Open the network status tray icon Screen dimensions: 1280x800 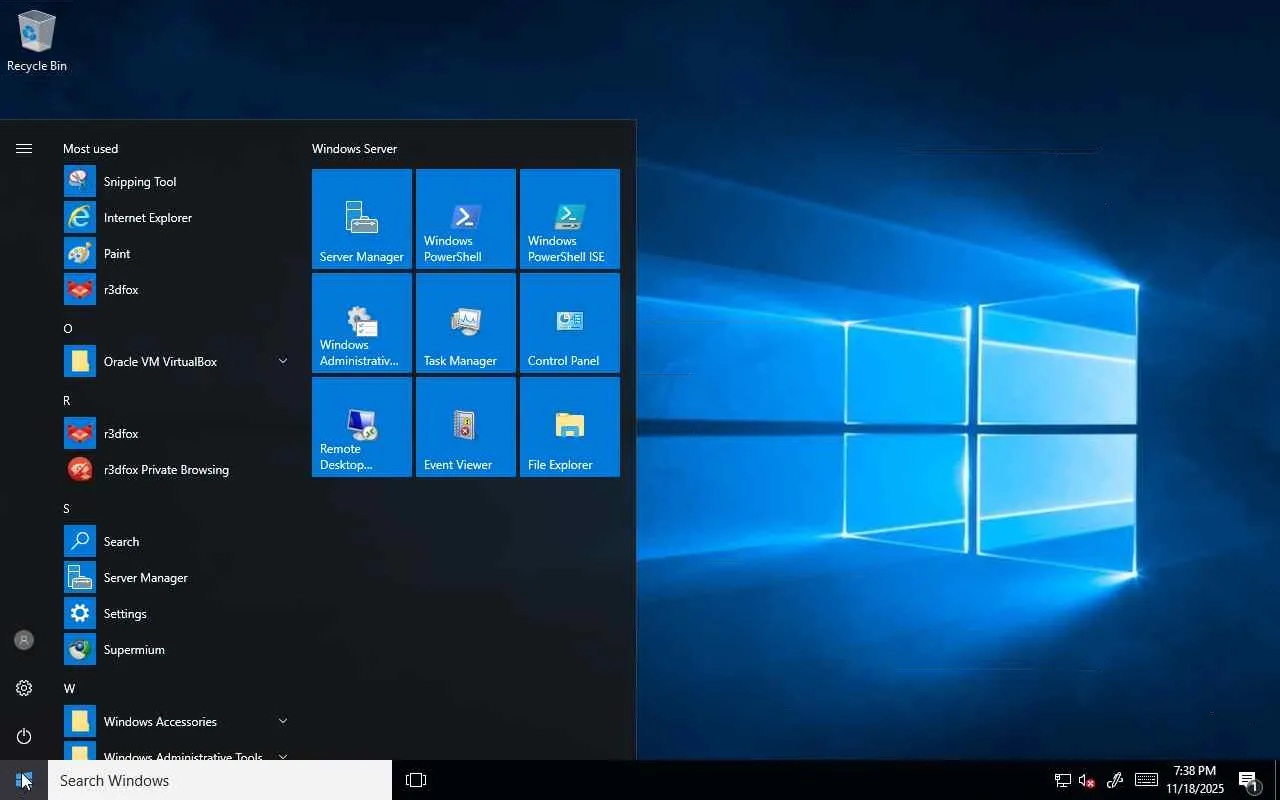[x=1062, y=780]
